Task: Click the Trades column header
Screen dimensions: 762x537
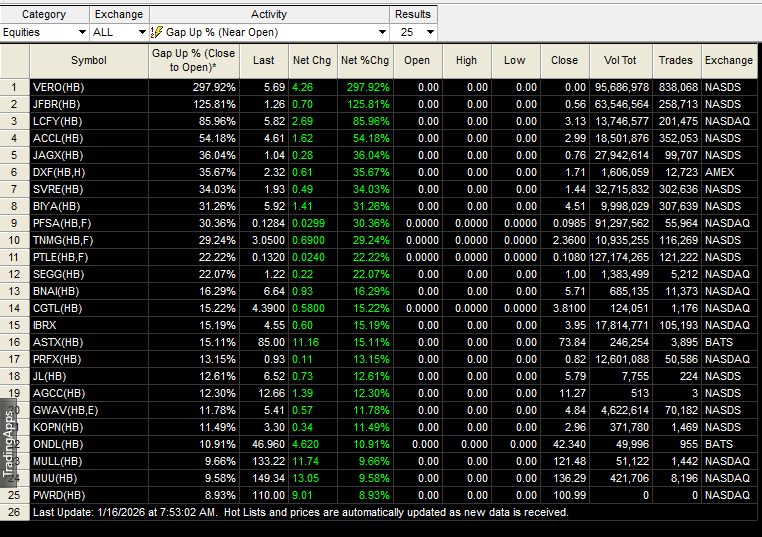Action: tap(676, 61)
